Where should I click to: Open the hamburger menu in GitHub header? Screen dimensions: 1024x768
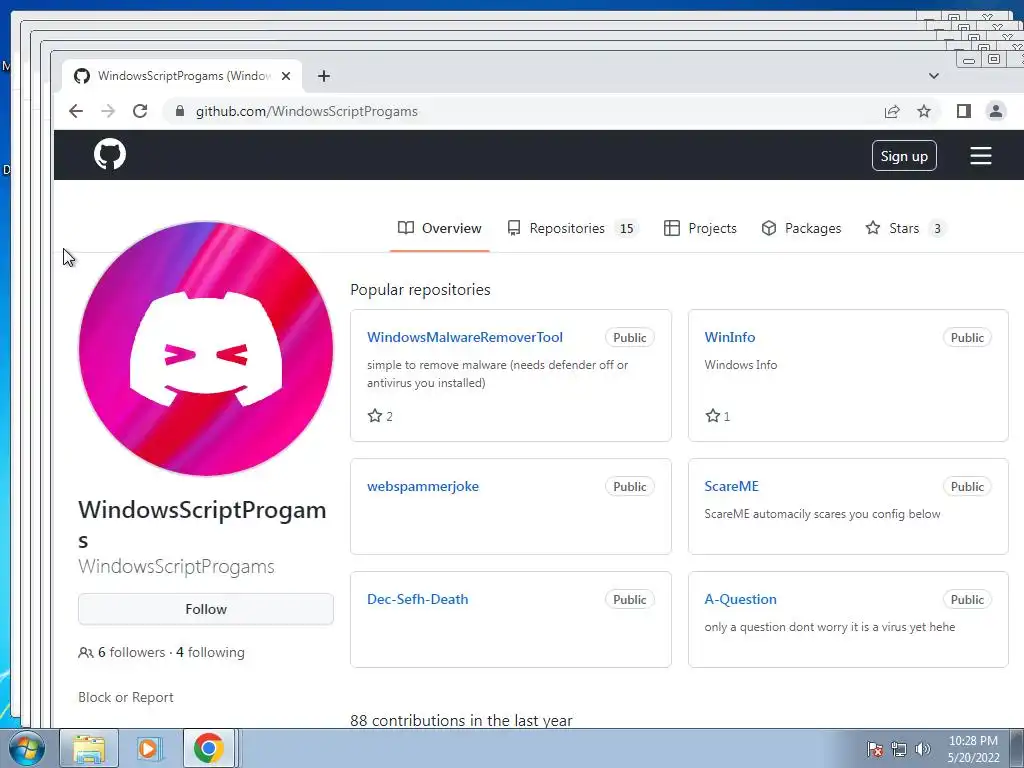pyautogui.click(x=980, y=155)
